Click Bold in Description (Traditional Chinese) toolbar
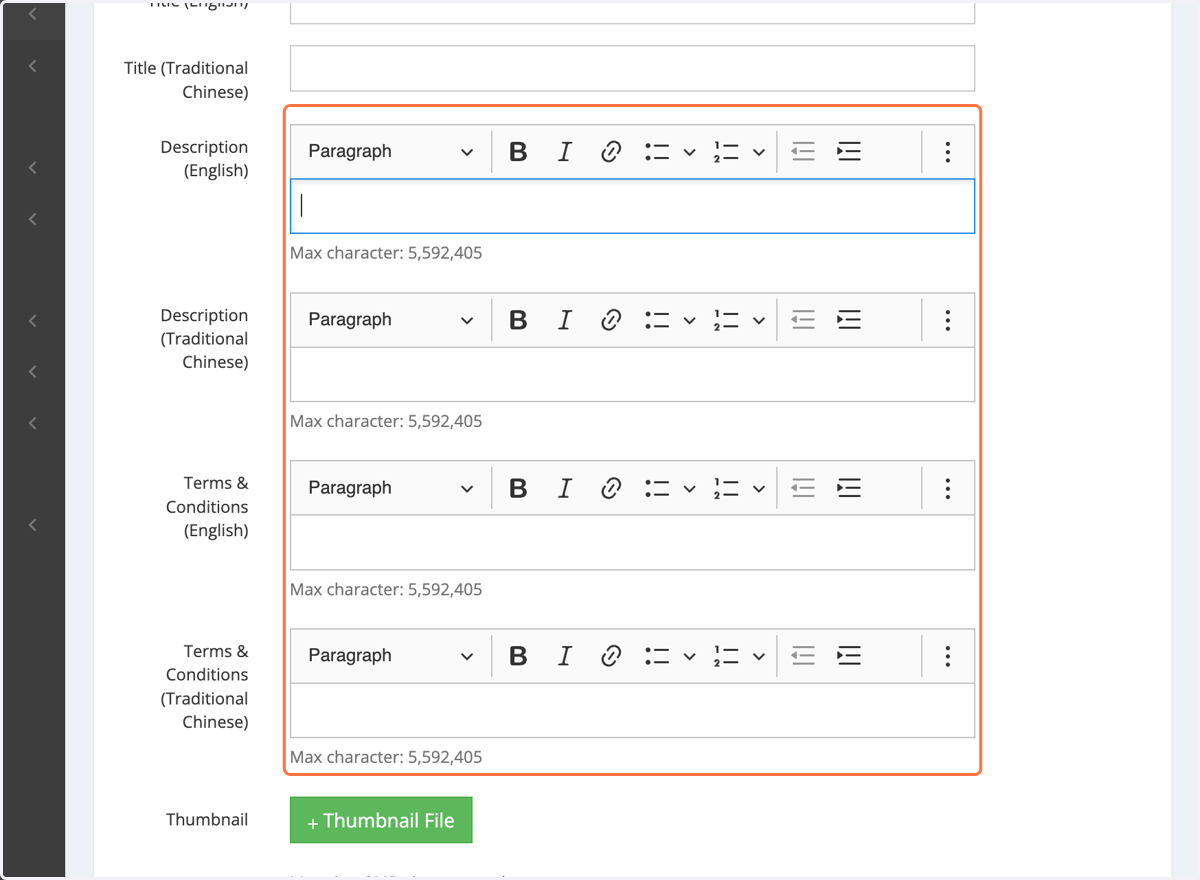1200x880 pixels. click(x=518, y=320)
